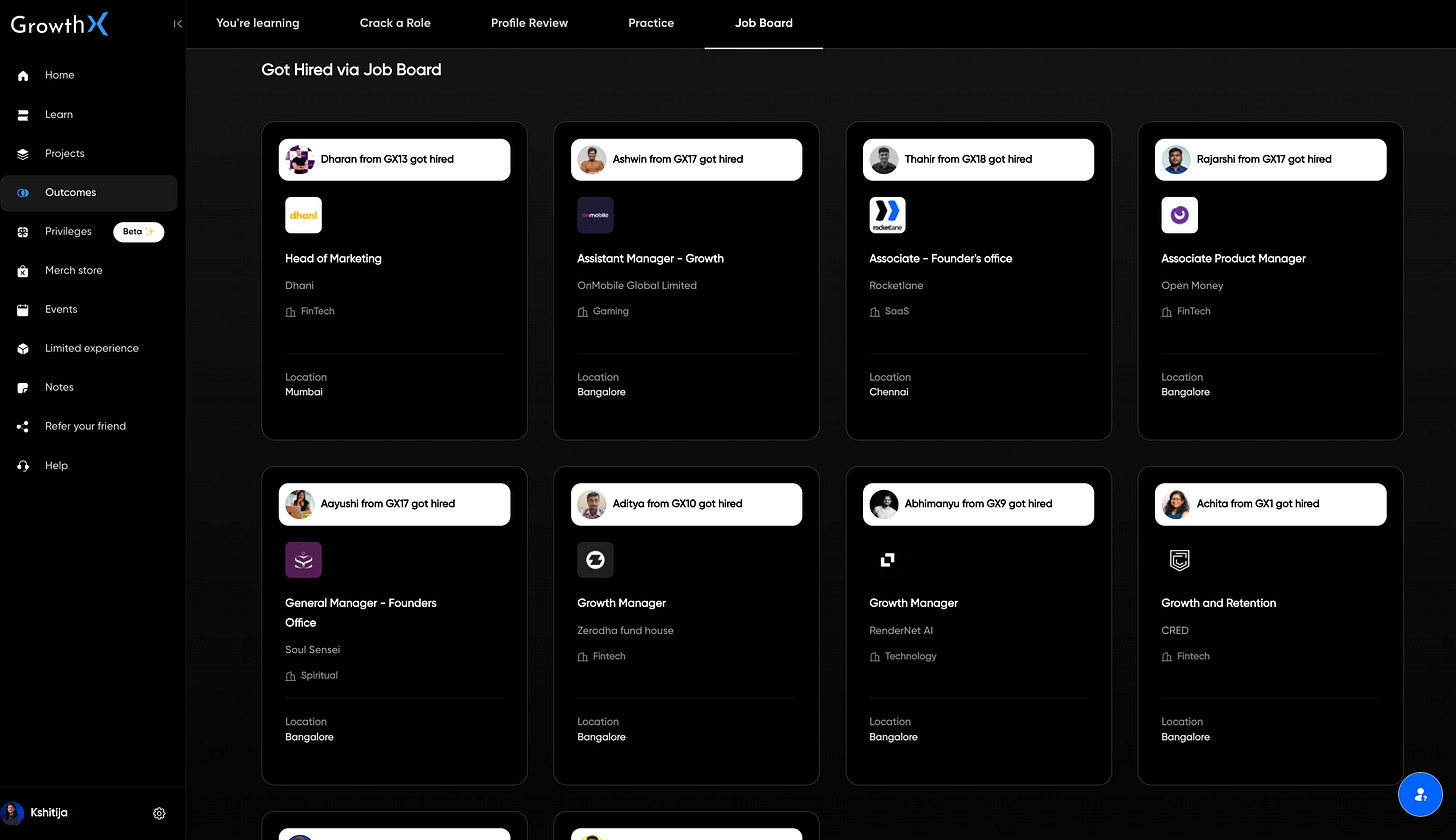The width and height of the screenshot is (1456, 840).
Task: Click the Projects layers icon
Action: tap(23, 154)
